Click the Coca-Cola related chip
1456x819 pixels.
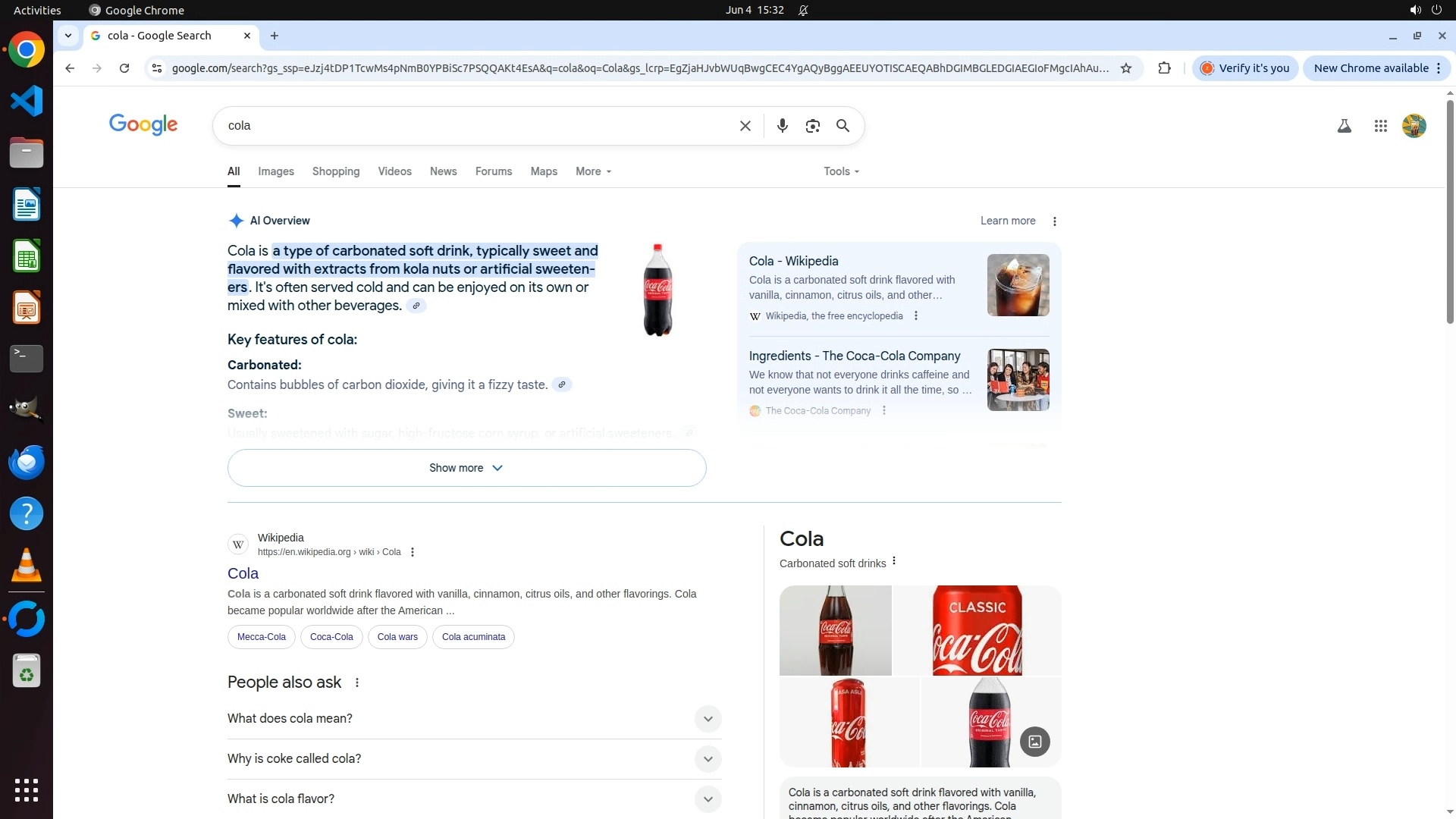(x=331, y=637)
